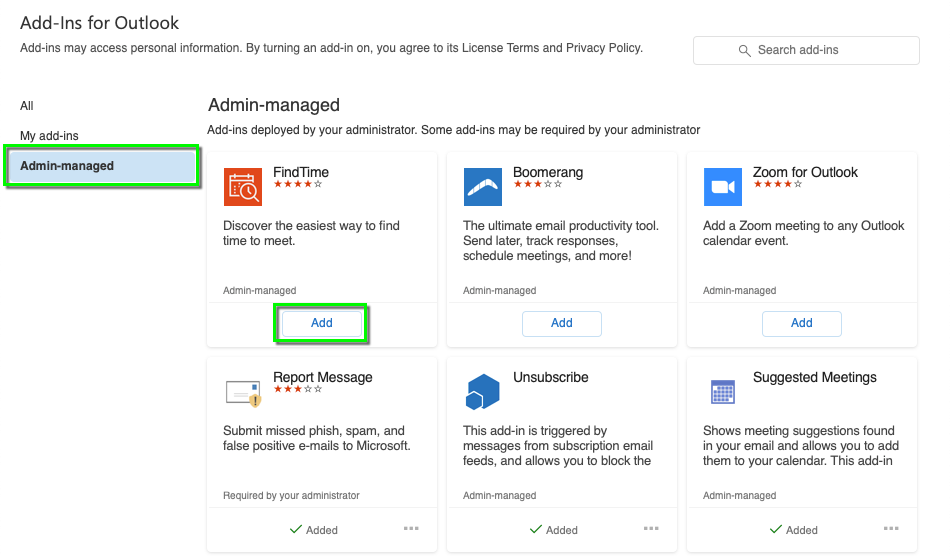Image resolution: width=950 pixels, height=556 pixels.
Task: Click the Report Message envelope icon
Action: point(243,392)
